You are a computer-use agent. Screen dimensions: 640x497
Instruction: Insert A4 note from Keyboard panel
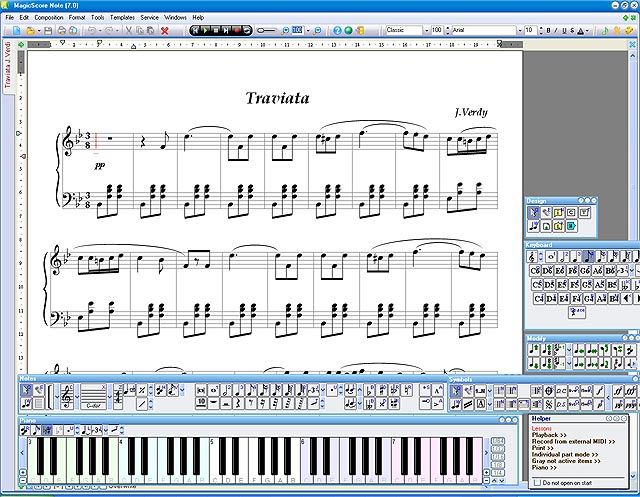point(601,299)
